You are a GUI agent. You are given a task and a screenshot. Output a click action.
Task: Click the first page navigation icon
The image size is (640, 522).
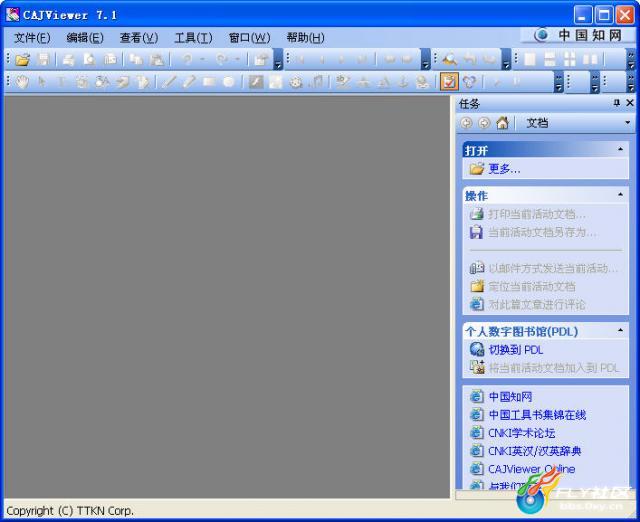302,60
